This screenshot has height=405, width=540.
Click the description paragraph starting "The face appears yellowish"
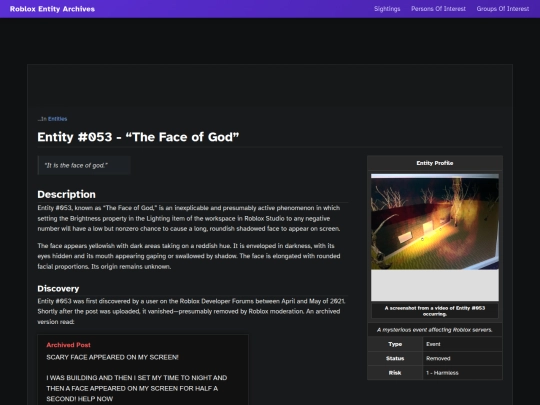[189, 256]
